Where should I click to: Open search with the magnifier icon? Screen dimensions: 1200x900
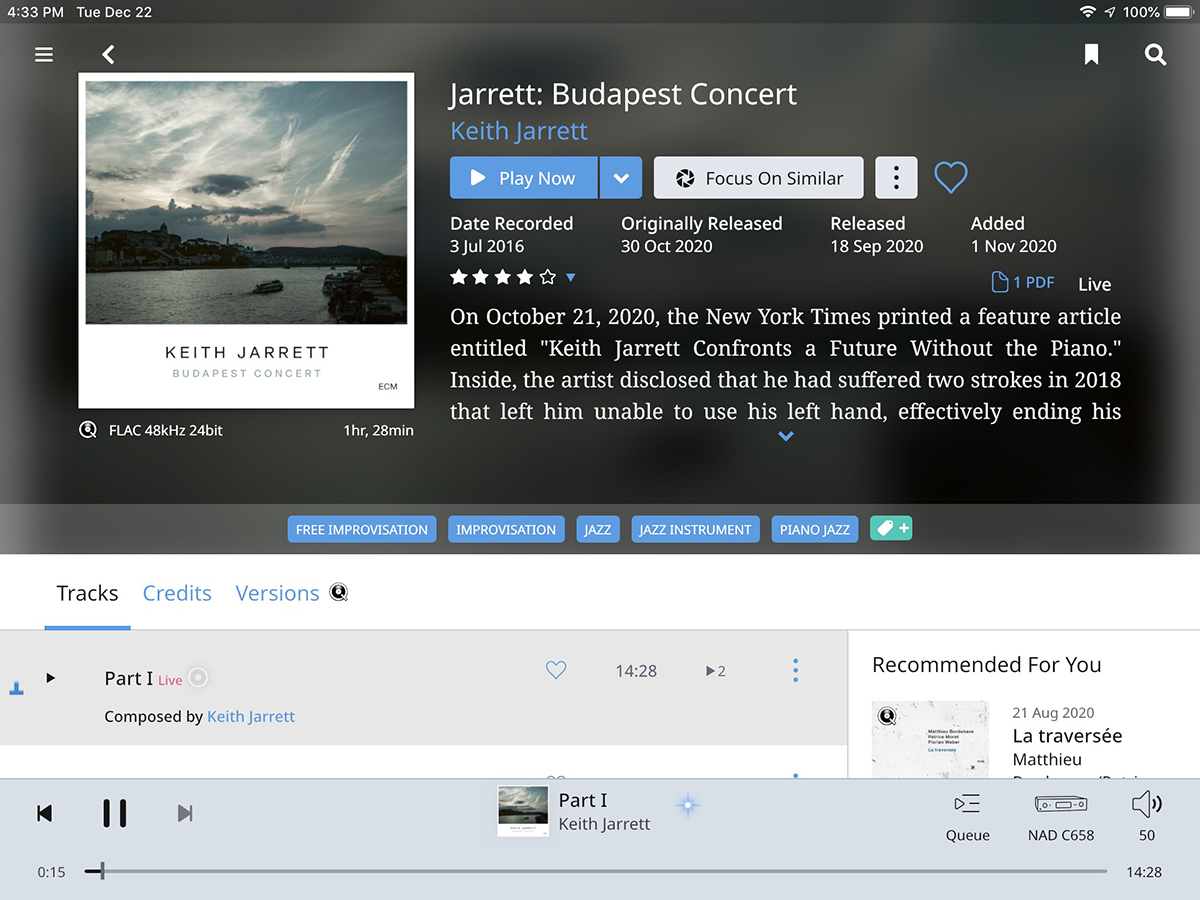click(x=1155, y=55)
